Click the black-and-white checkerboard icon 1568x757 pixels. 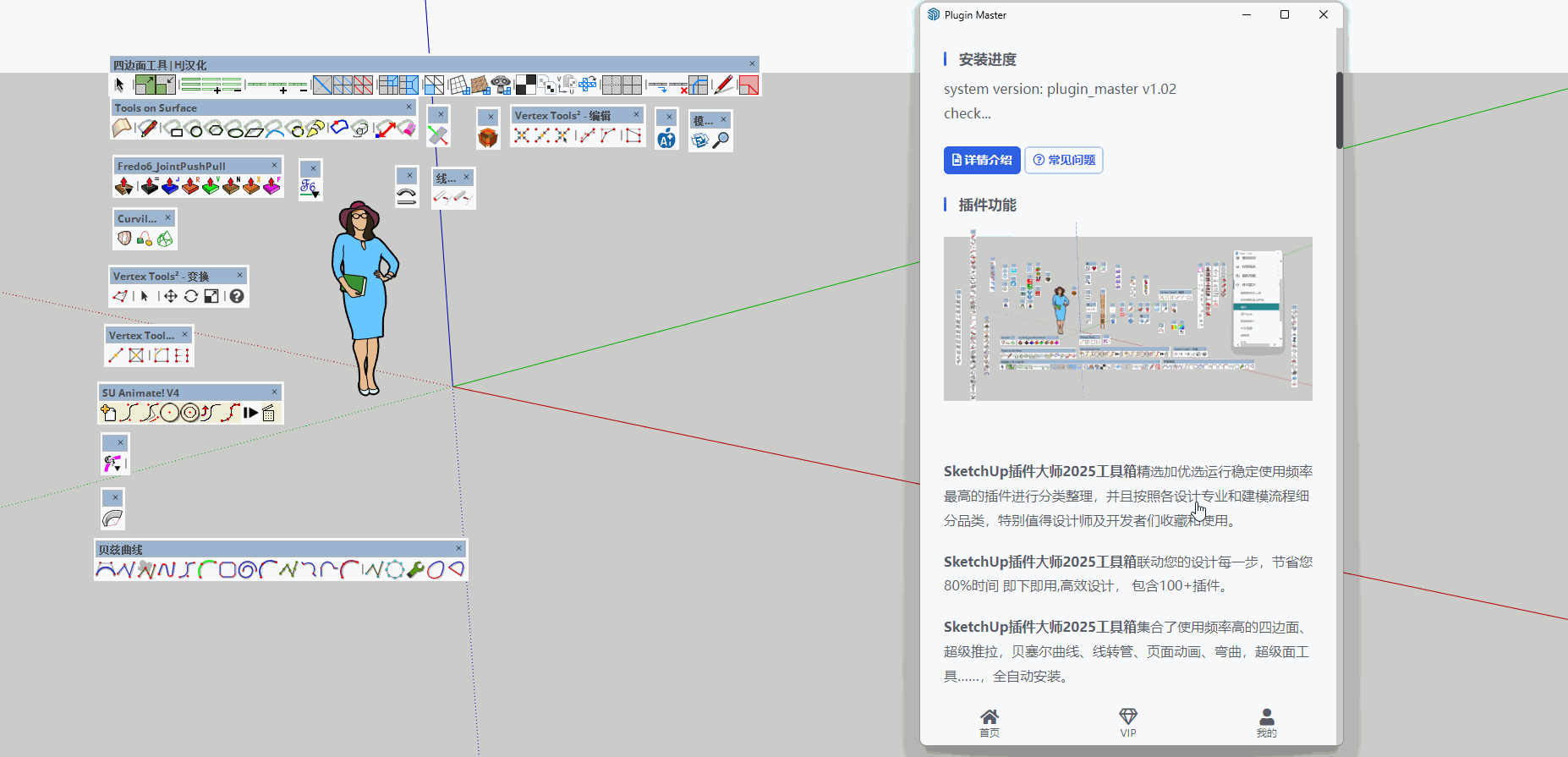point(525,85)
